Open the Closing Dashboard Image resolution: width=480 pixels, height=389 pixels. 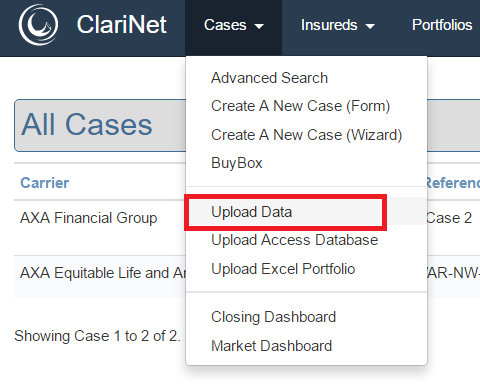pyautogui.click(x=273, y=317)
